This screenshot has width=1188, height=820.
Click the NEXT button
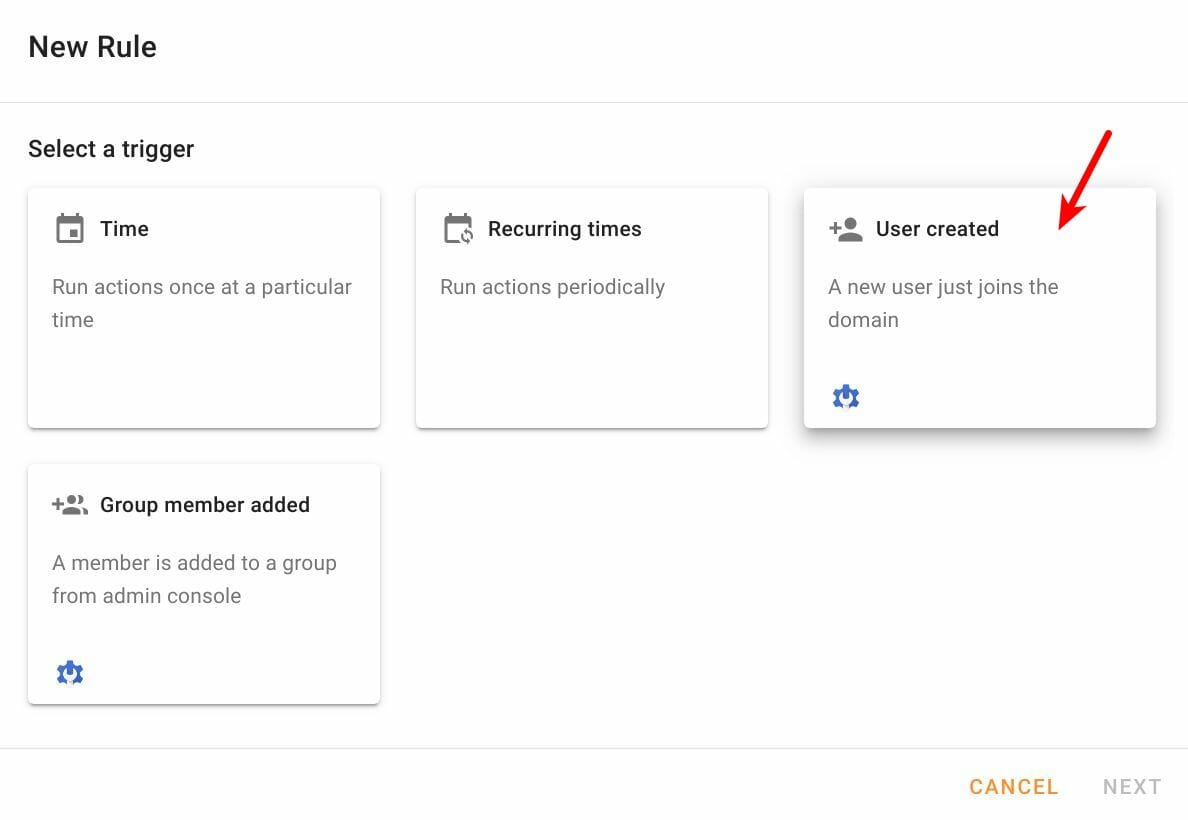point(1132,787)
